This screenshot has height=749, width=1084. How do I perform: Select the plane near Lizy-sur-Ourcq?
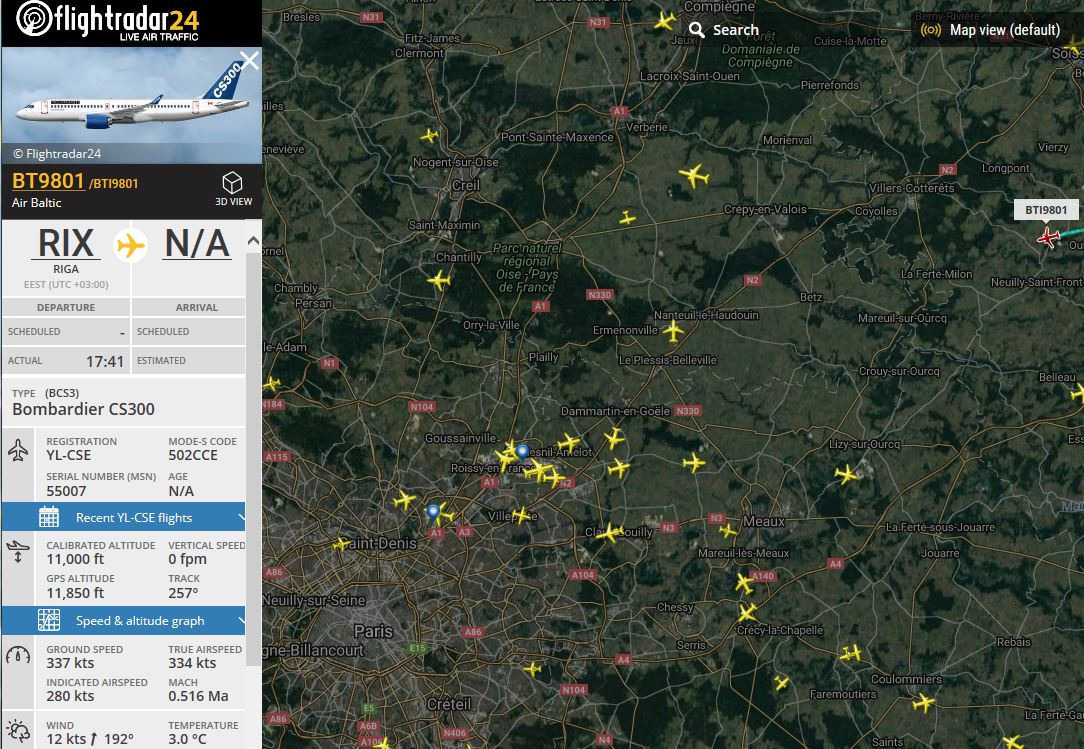tap(845, 474)
